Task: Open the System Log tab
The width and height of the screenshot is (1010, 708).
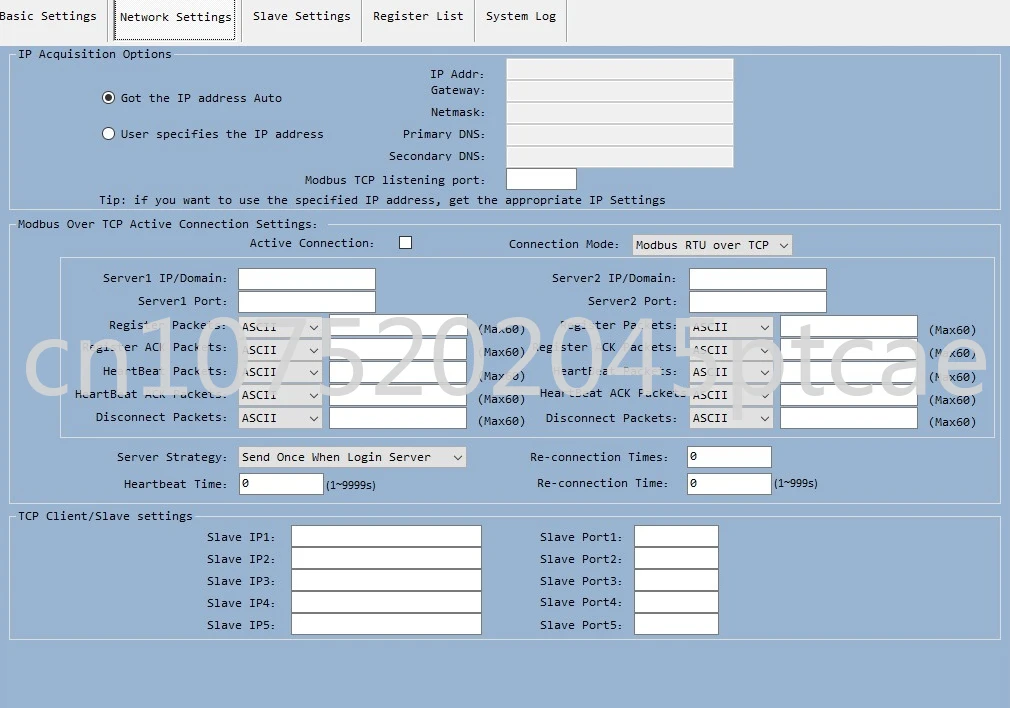Action: (x=520, y=17)
